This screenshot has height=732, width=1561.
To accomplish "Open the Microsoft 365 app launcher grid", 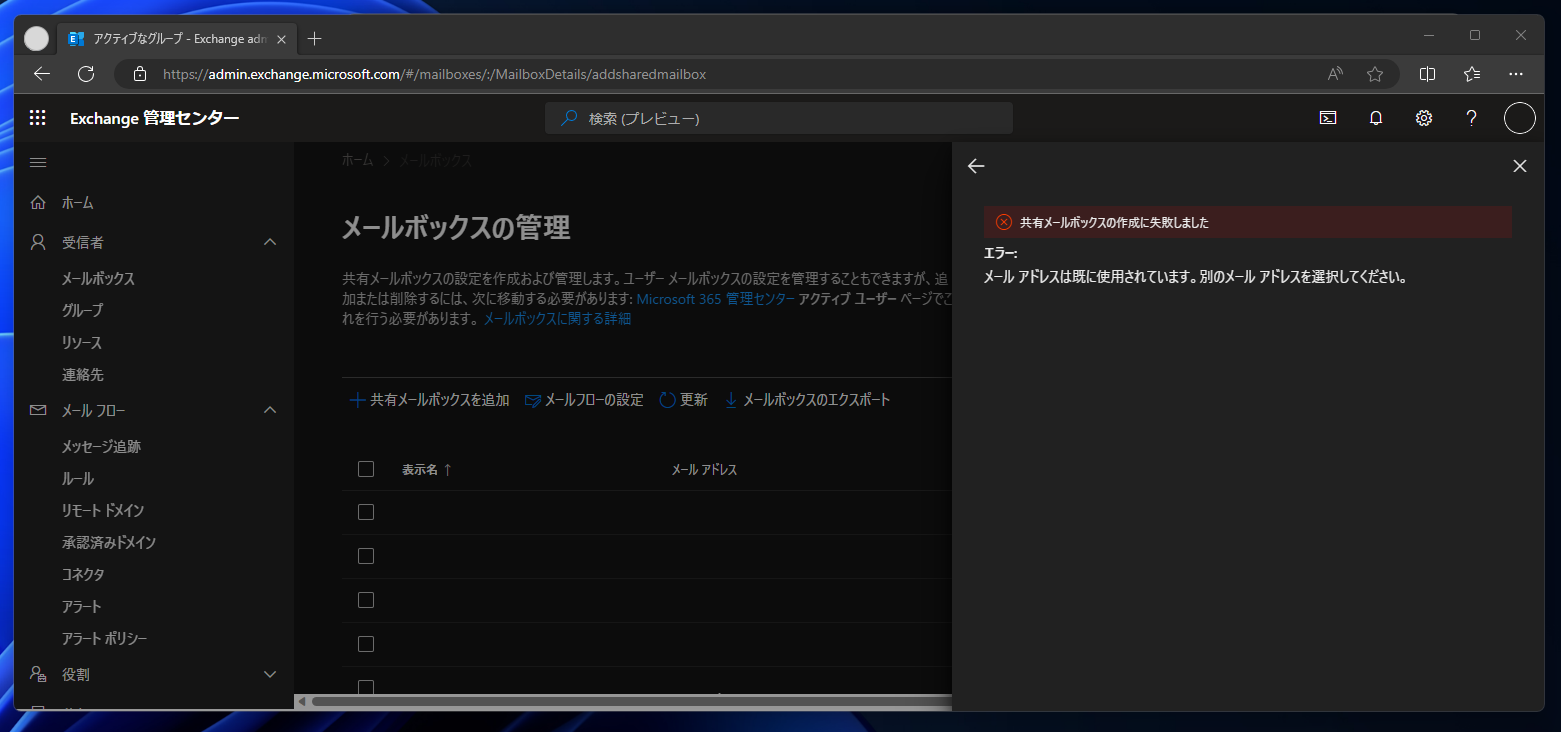I will click(x=37, y=117).
